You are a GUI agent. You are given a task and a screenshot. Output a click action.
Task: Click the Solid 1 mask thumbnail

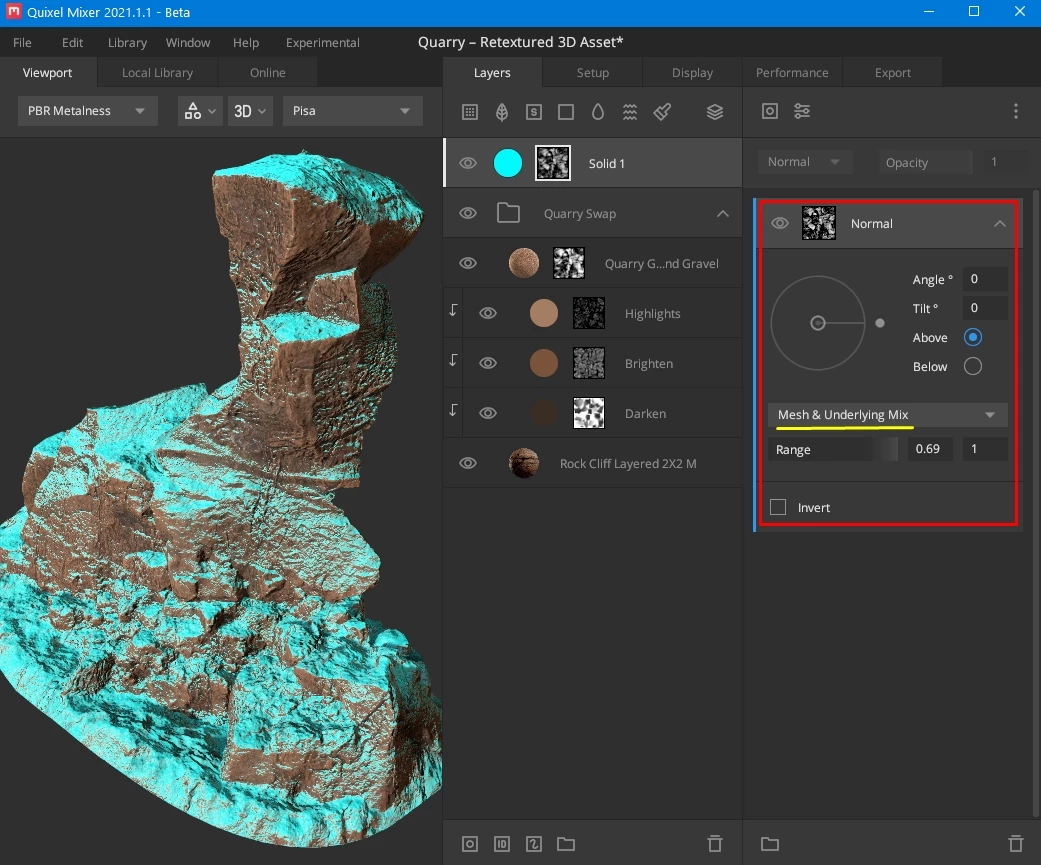tap(553, 163)
